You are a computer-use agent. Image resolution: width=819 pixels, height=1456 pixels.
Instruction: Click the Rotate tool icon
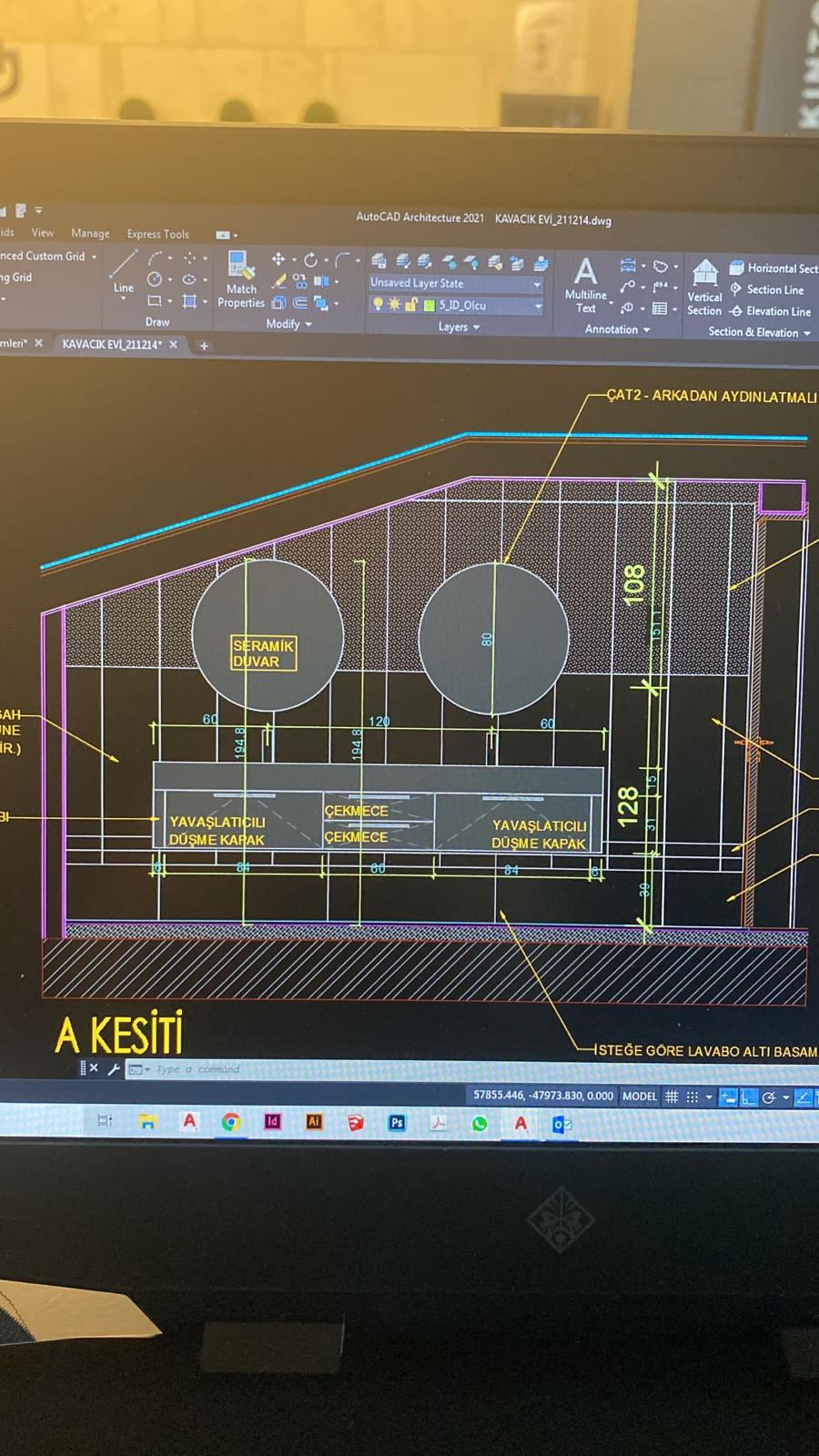tap(310, 259)
